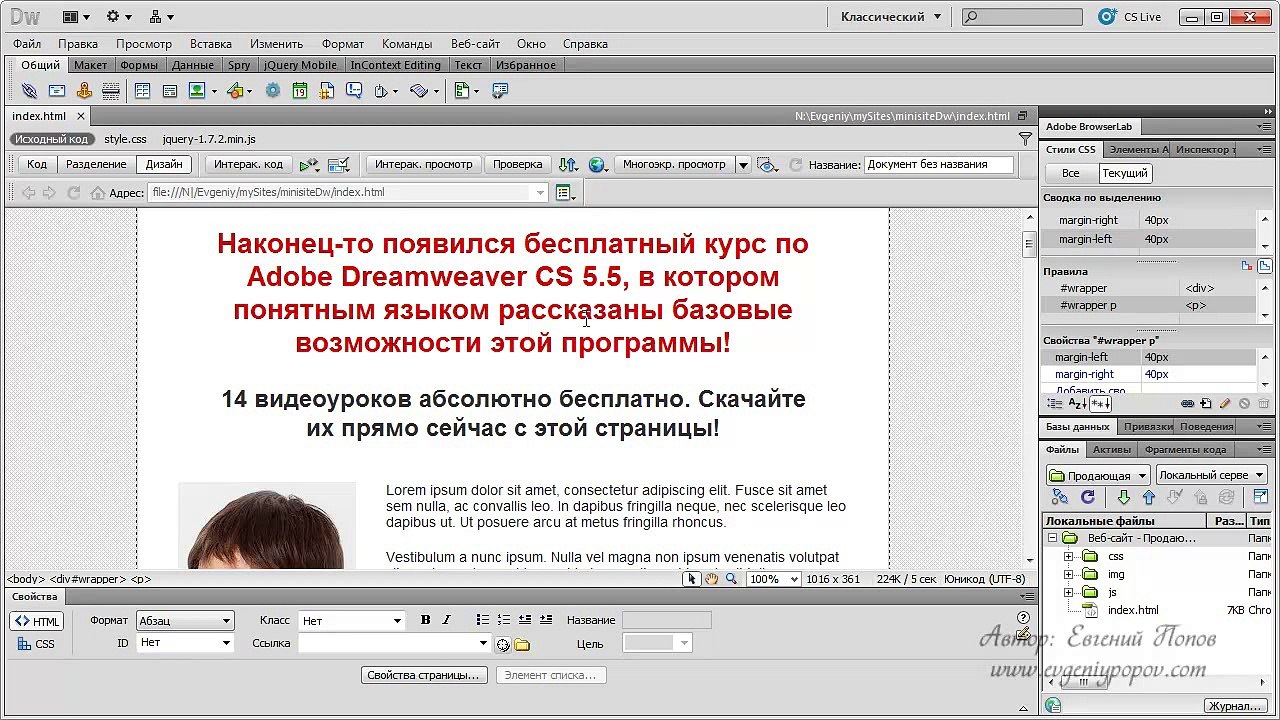This screenshot has height=720, width=1280.
Task: Select the Hand tool in status bar
Action: [x=711, y=579]
